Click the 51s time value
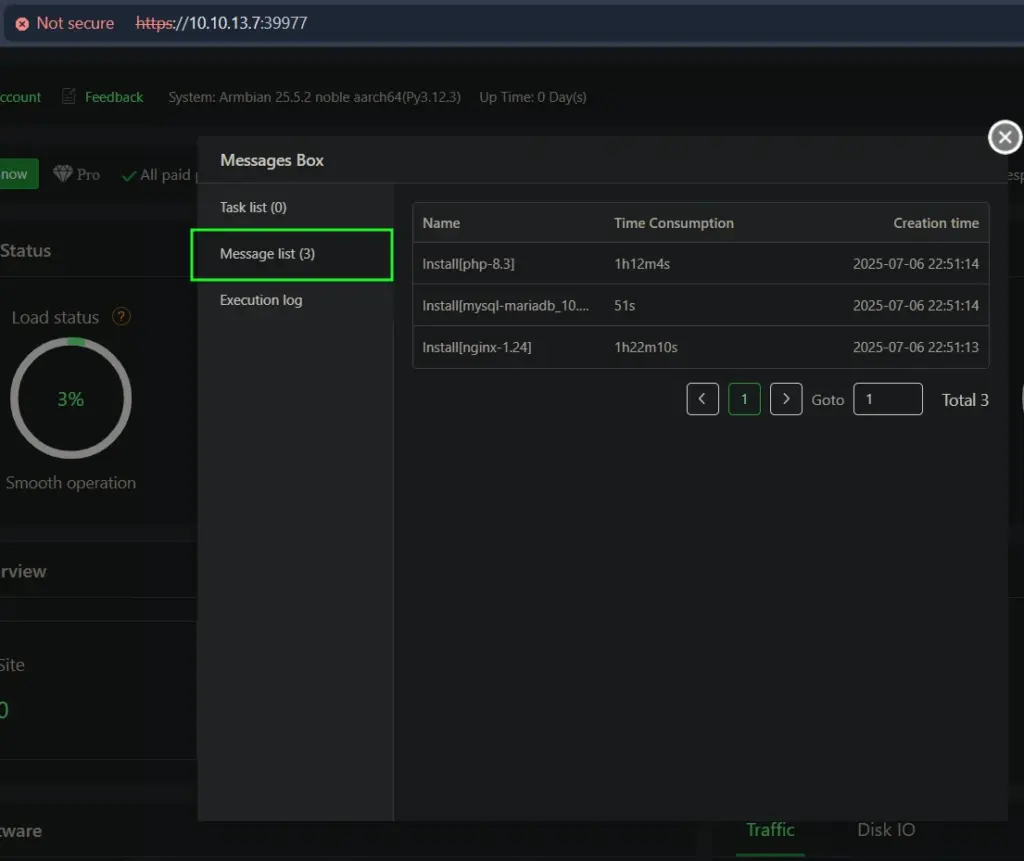The image size is (1024, 861). [624, 305]
